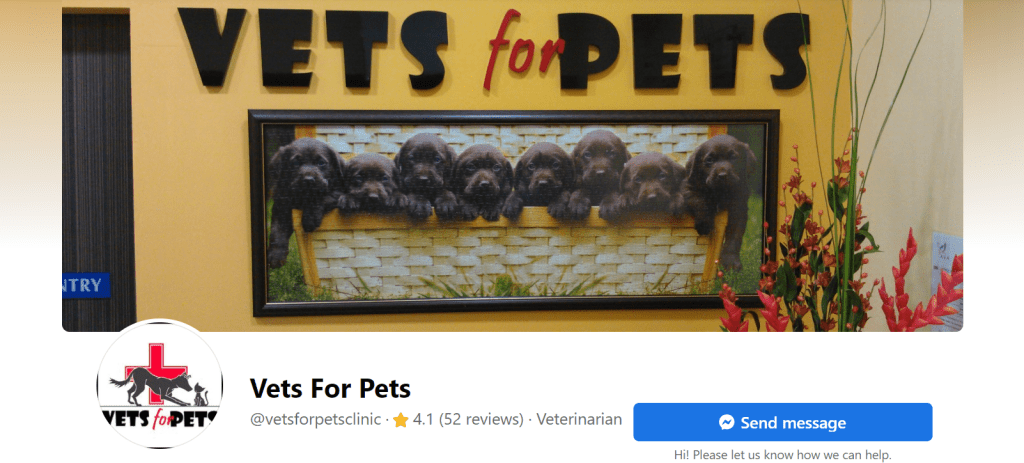The height and width of the screenshot is (463, 1024).
Task: Open the Veterinarian category link
Action: [579, 419]
